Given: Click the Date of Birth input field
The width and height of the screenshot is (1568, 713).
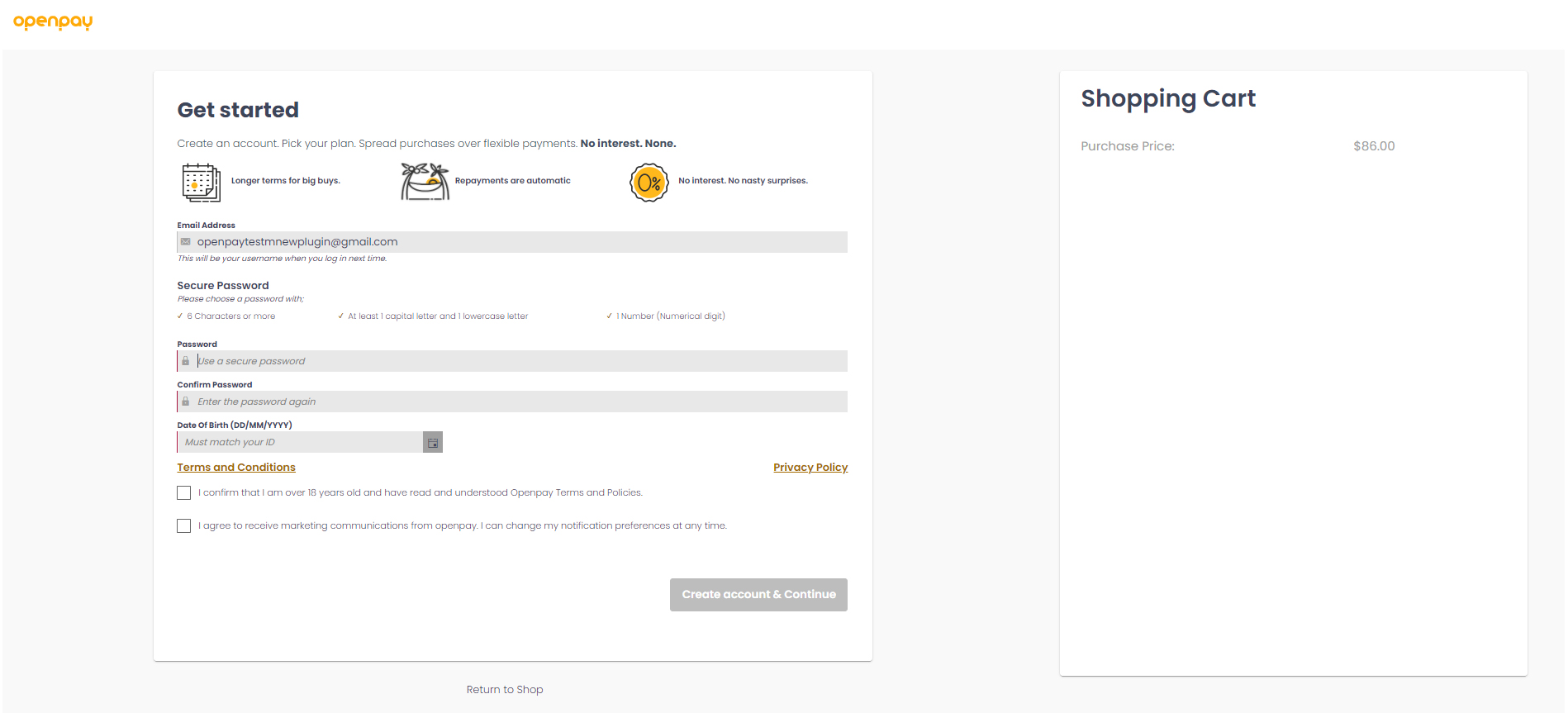Looking at the screenshot, I should click(x=302, y=443).
